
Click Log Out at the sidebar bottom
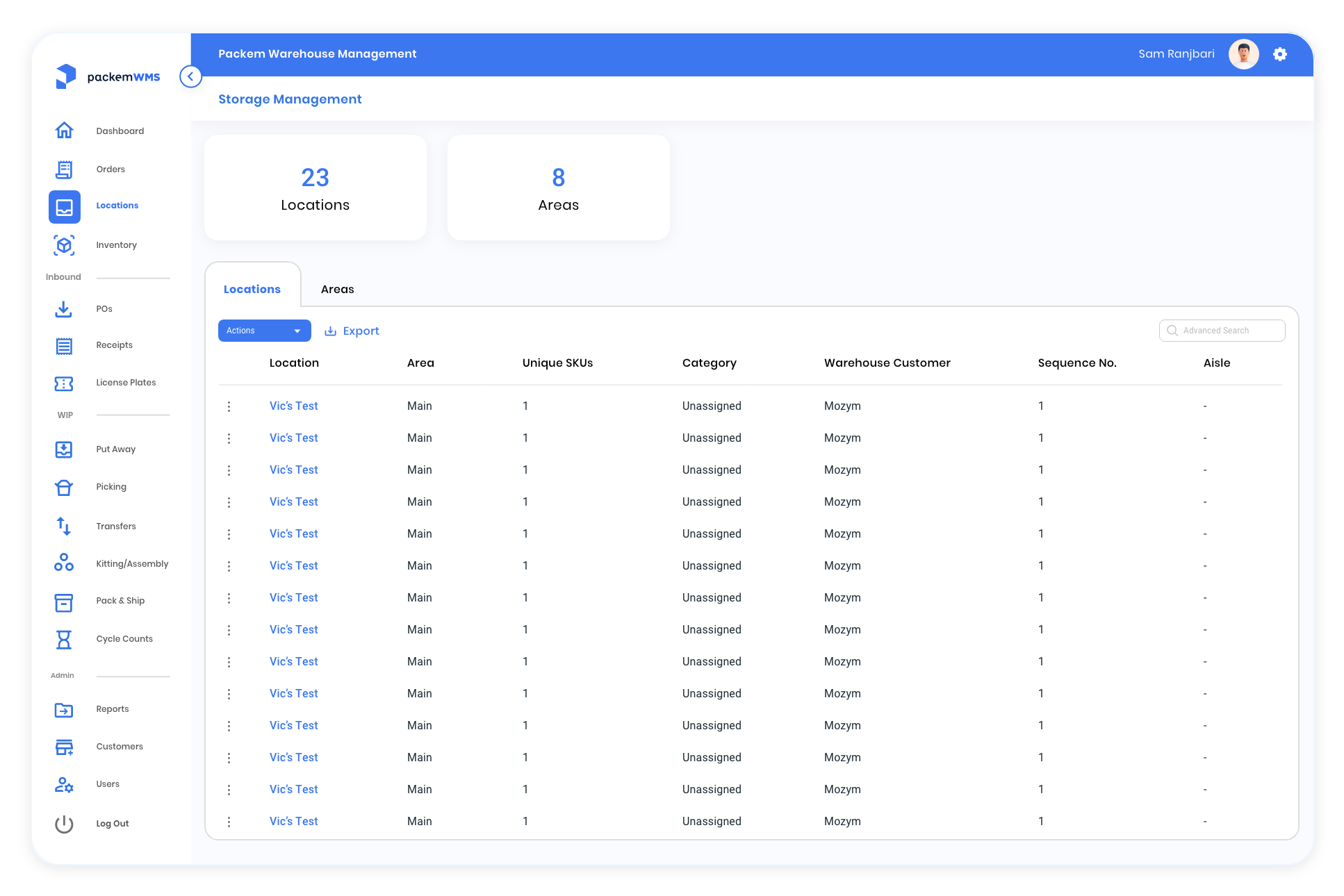point(112,823)
